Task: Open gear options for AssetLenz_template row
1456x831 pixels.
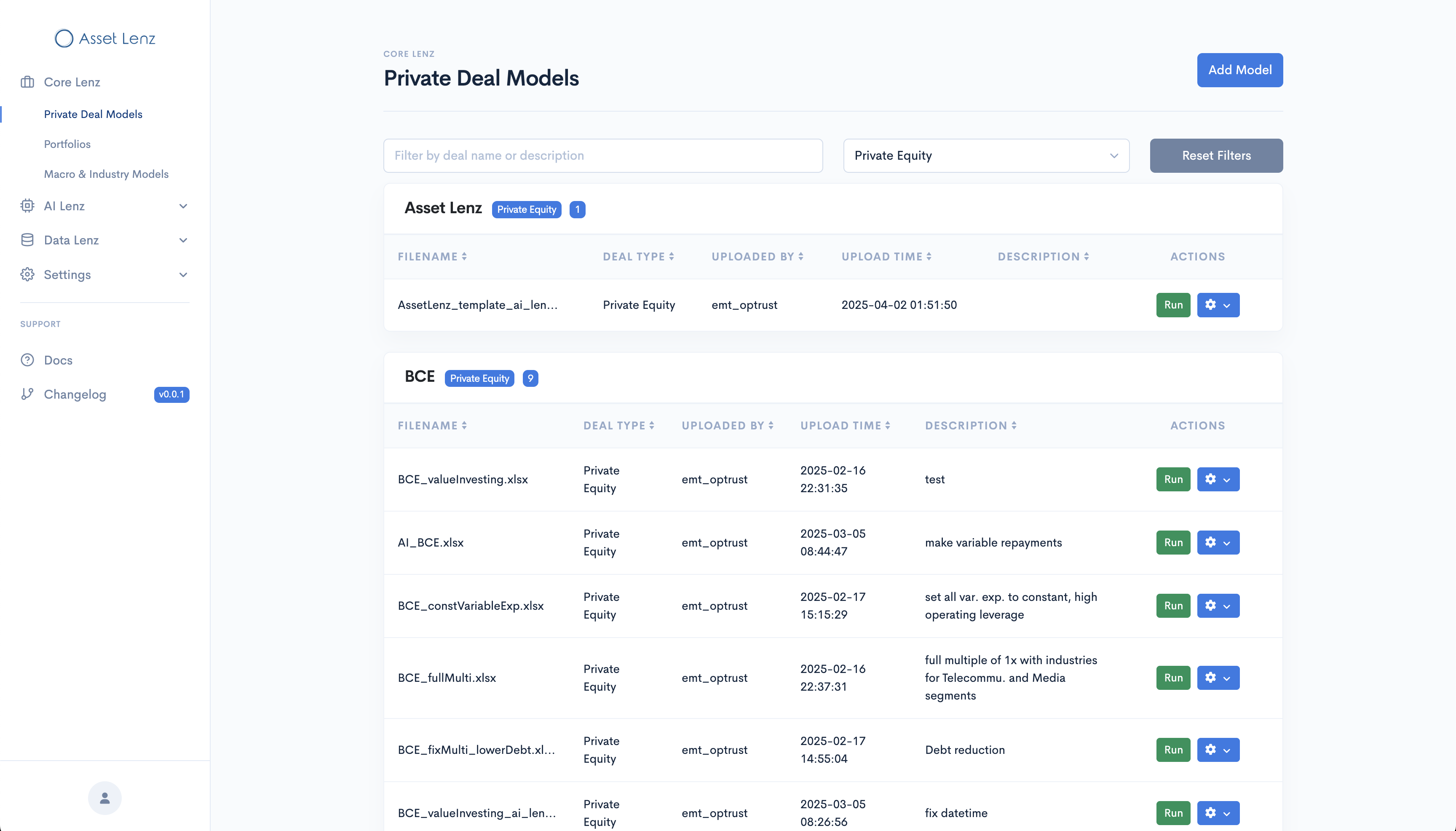Action: click(1218, 305)
